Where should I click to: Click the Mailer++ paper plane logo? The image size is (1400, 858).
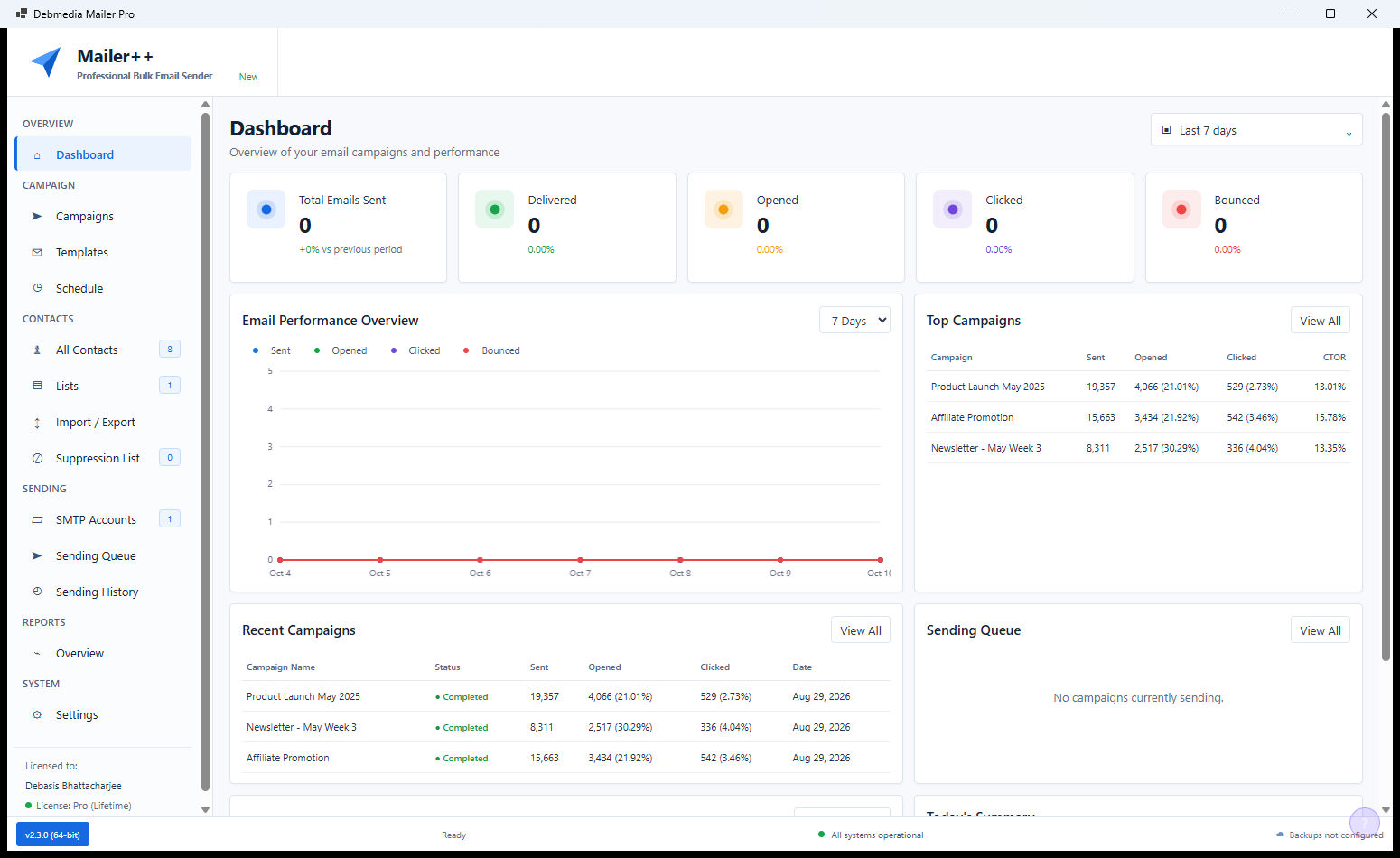coord(45,62)
